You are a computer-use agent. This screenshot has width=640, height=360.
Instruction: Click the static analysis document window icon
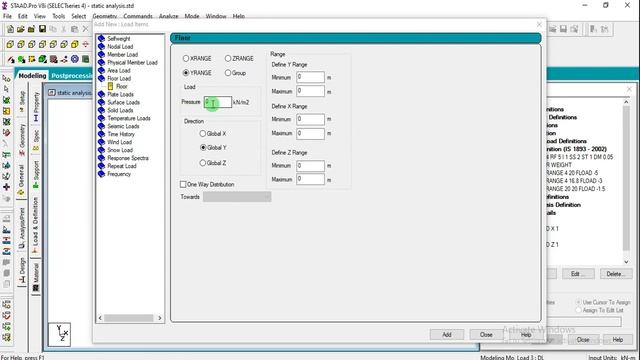[52, 93]
